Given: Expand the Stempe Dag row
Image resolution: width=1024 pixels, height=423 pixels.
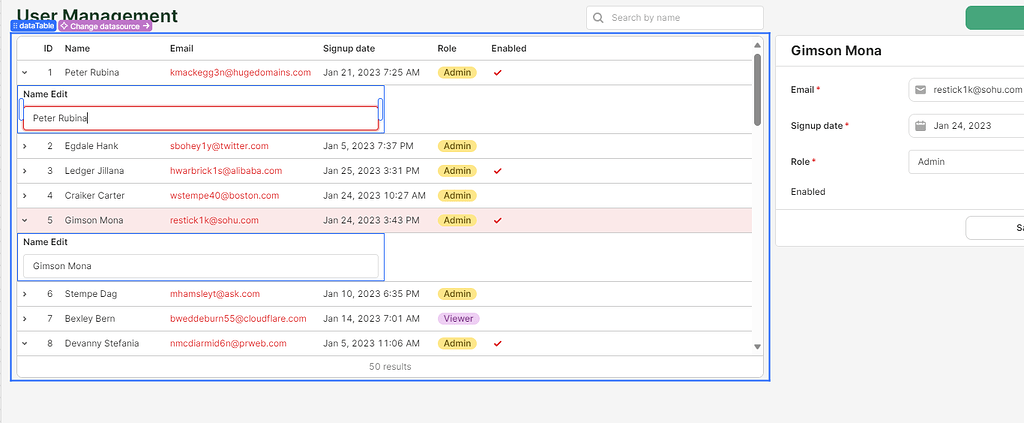Looking at the screenshot, I should (x=25, y=295).
